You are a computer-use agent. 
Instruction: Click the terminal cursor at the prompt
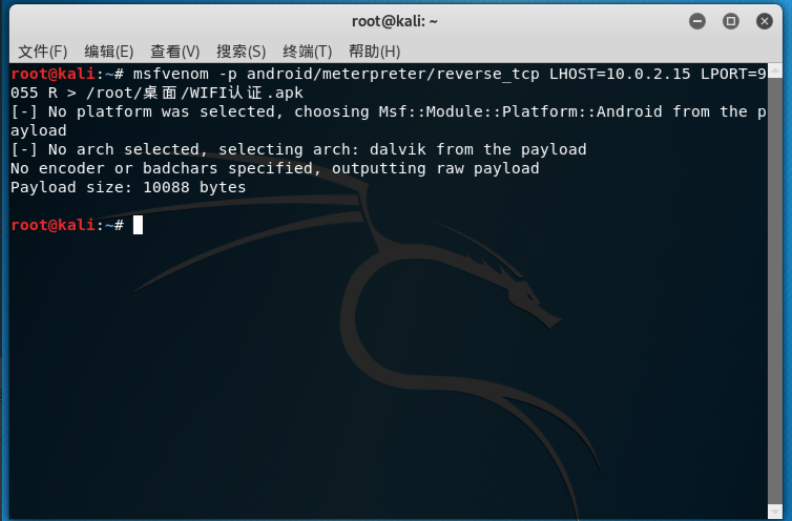pyautogui.click(x=138, y=225)
